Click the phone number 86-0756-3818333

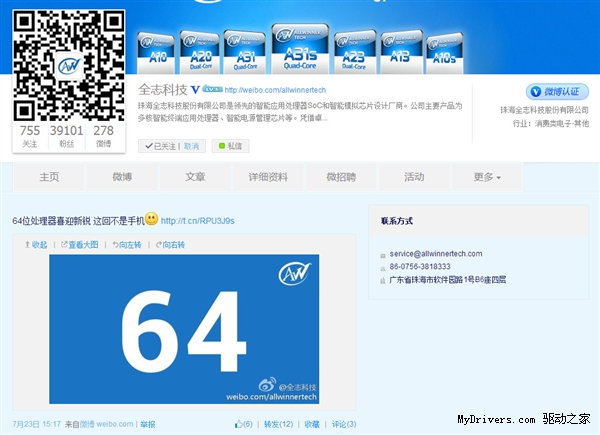(420, 266)
